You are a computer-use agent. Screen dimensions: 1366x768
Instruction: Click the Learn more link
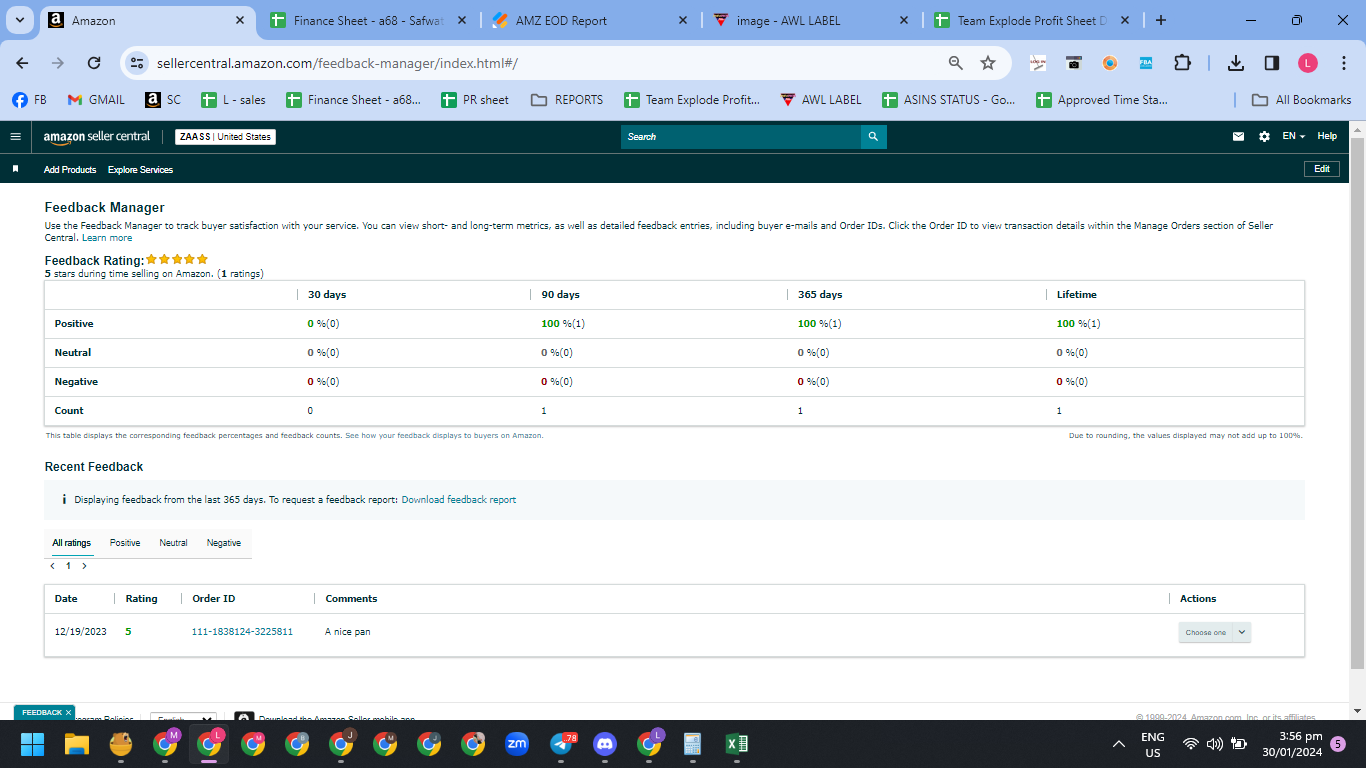(107, 238)
